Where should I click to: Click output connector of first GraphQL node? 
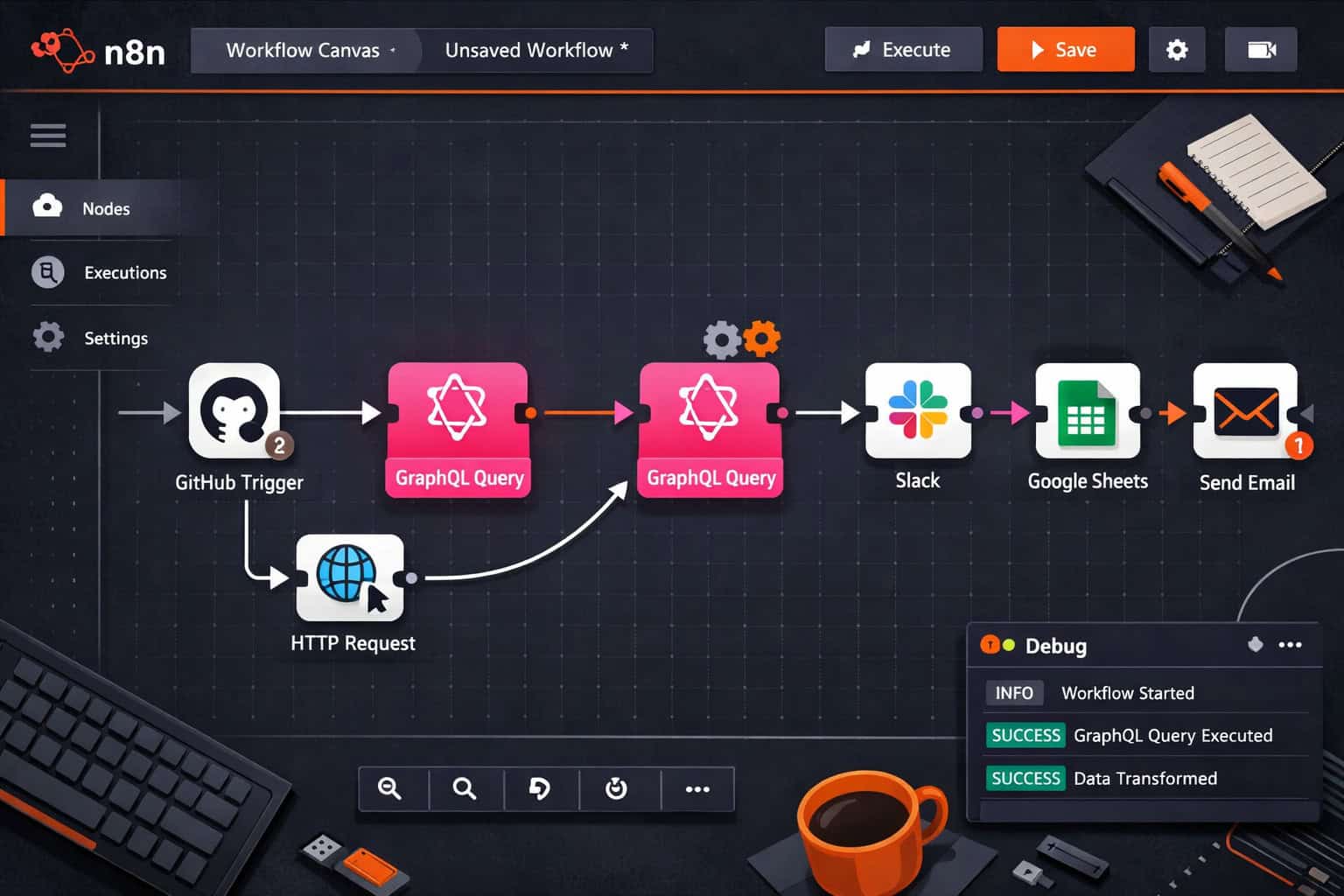pyautogui.click(x=530, y=413)
